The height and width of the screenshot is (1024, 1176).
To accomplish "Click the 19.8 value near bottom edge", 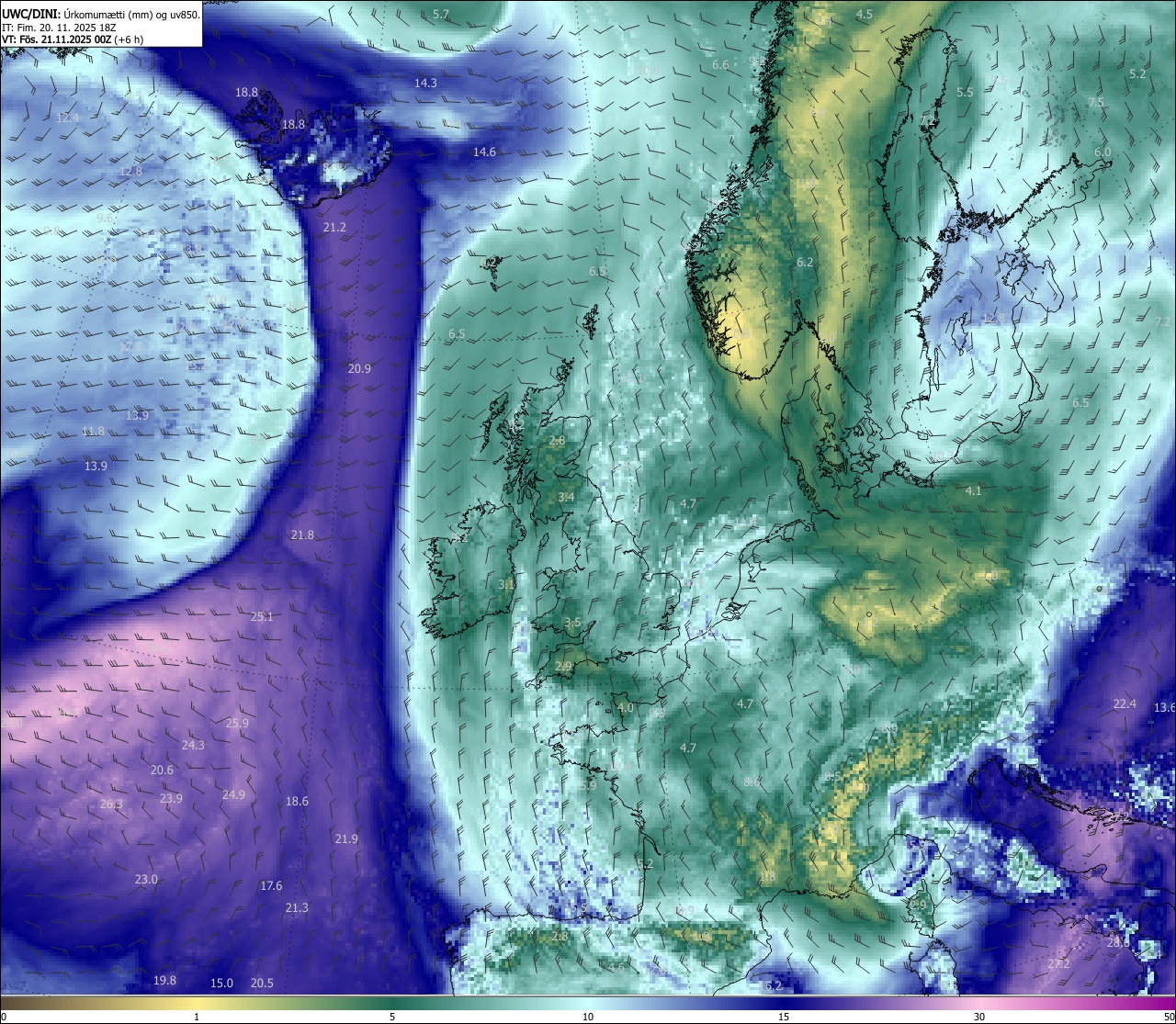I will click(164, 980).
